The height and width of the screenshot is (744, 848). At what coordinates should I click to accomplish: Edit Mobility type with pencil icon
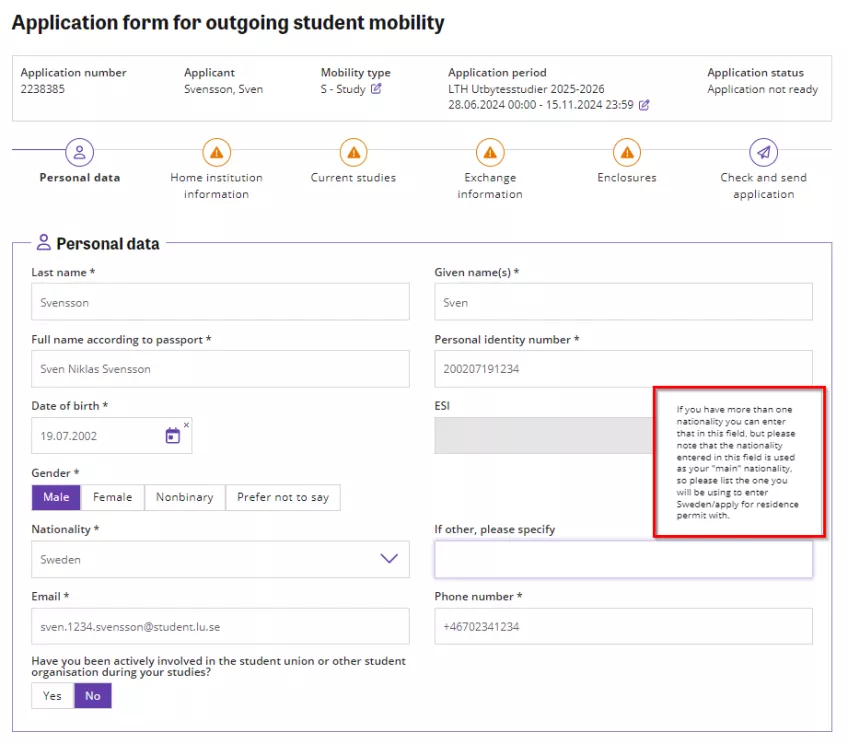(x=377, y=89)
